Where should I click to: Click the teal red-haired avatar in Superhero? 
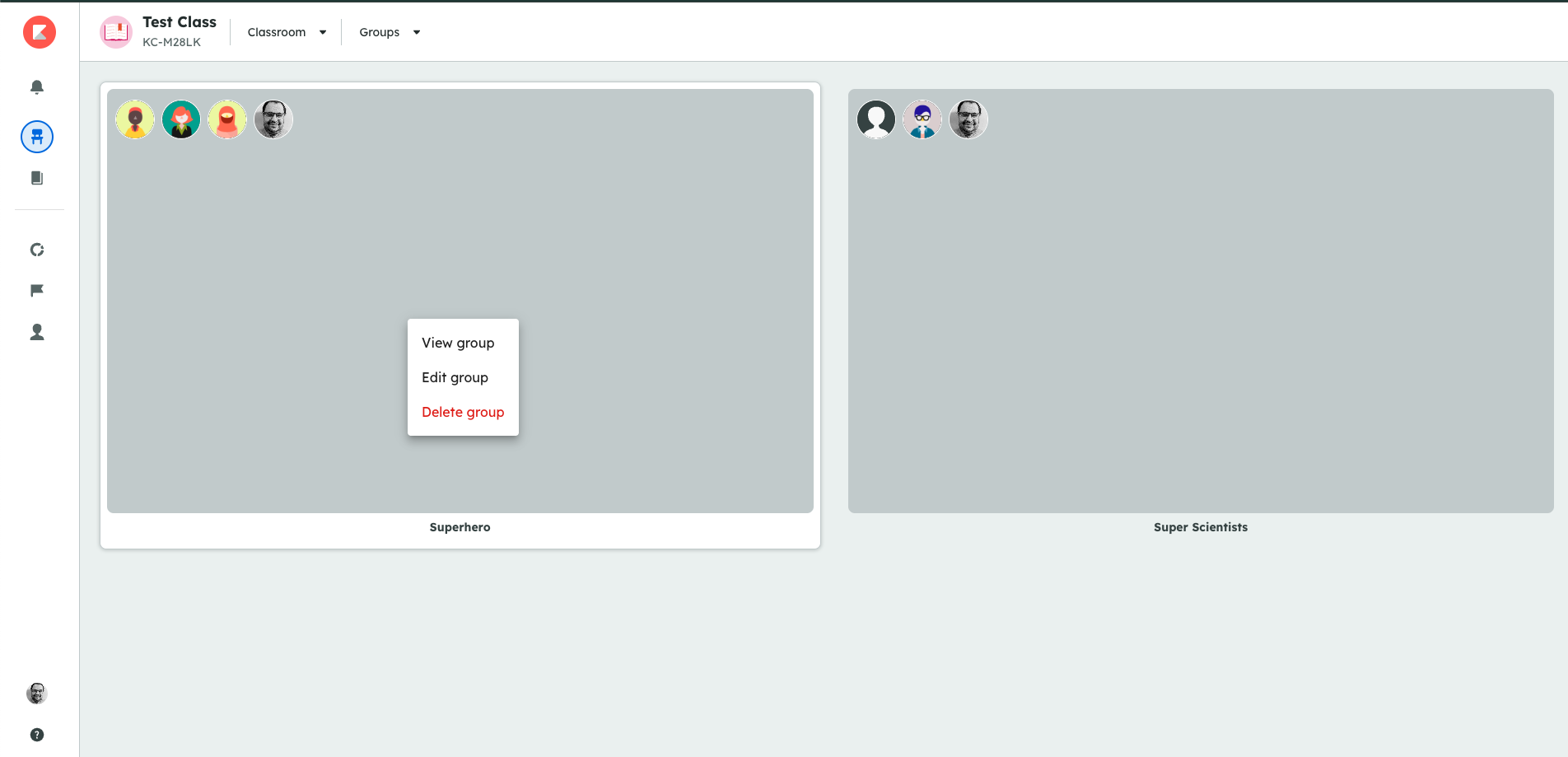(x=181, y=119)
